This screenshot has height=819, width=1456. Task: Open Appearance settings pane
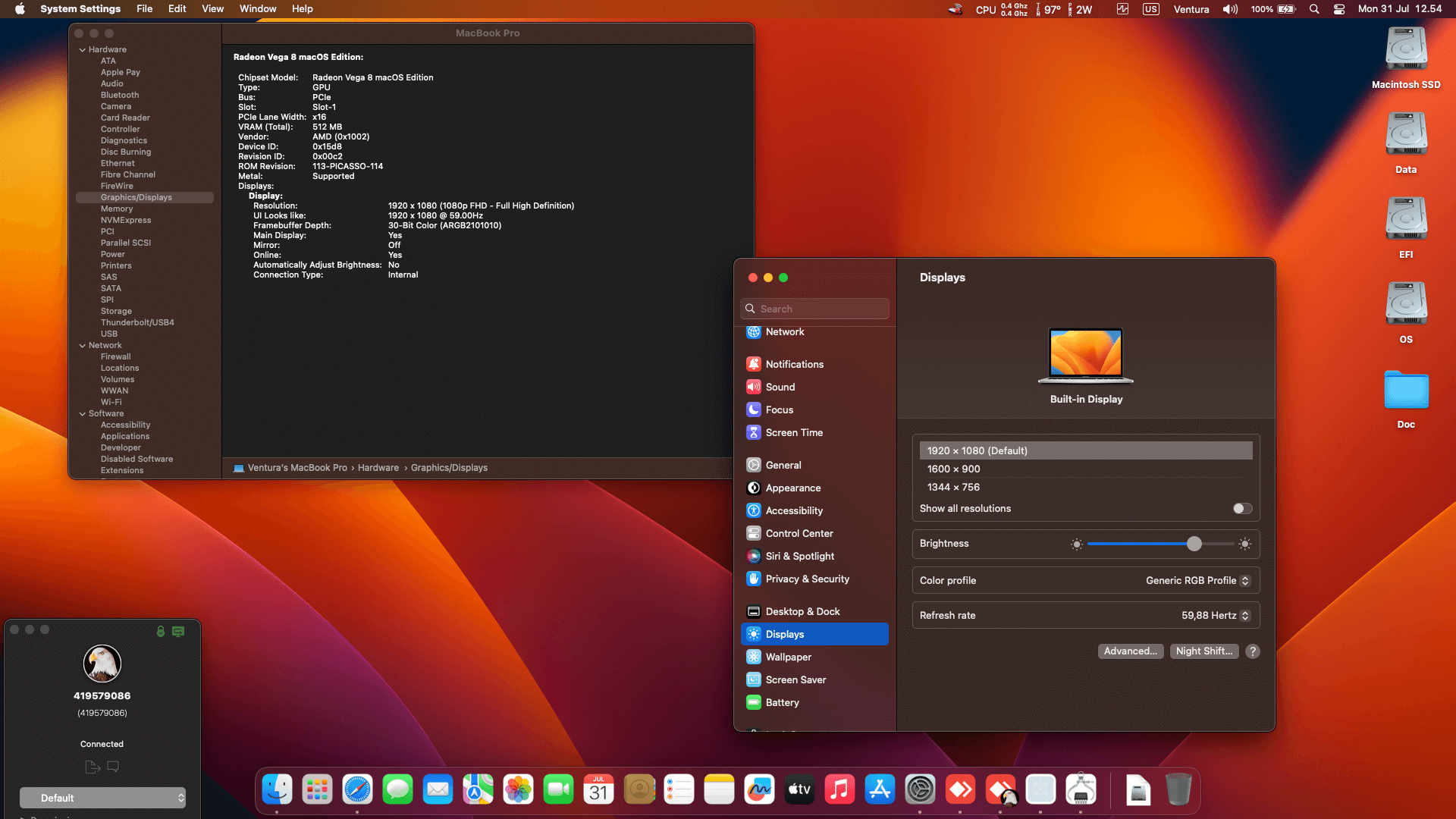814,488
